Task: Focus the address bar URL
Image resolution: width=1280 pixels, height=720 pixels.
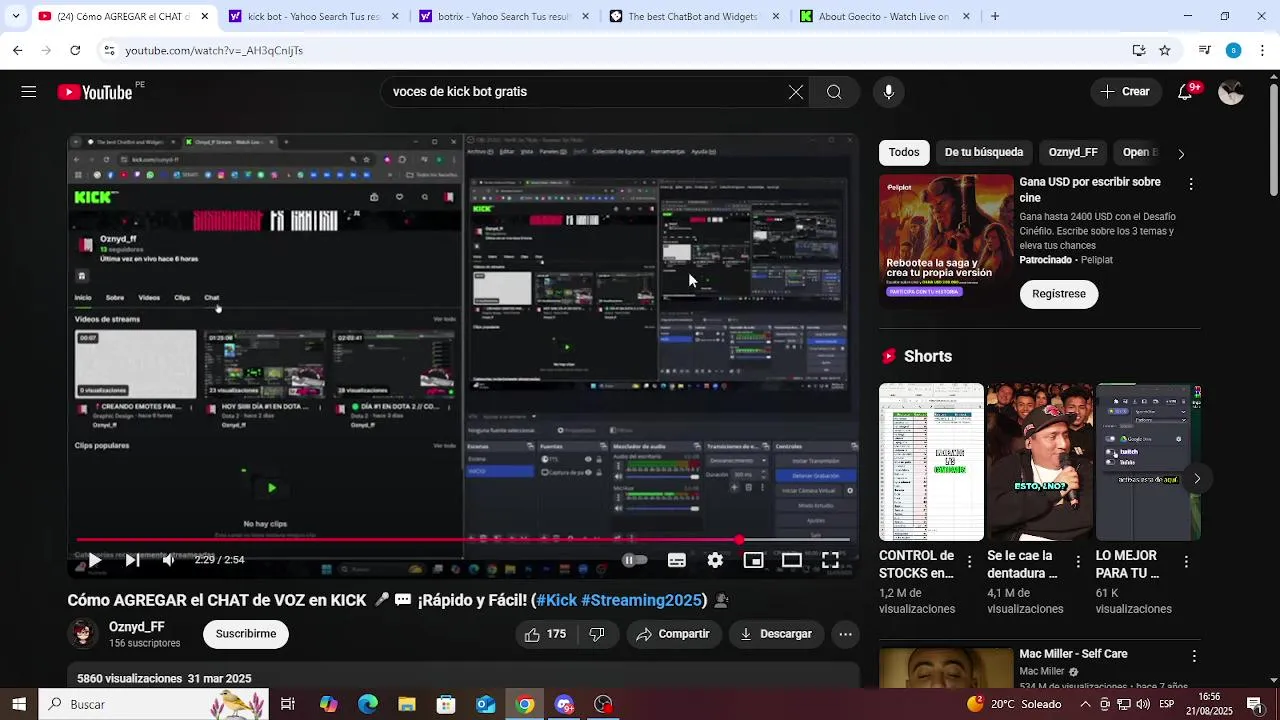Action: pyautogui.click(x=214, y=50)
